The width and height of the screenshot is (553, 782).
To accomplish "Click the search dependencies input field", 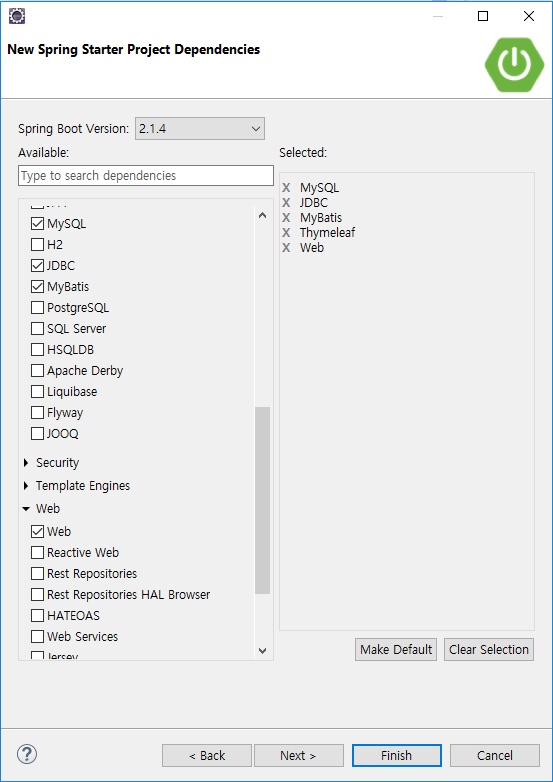I will pyautogui.click(x=146, y=176).
